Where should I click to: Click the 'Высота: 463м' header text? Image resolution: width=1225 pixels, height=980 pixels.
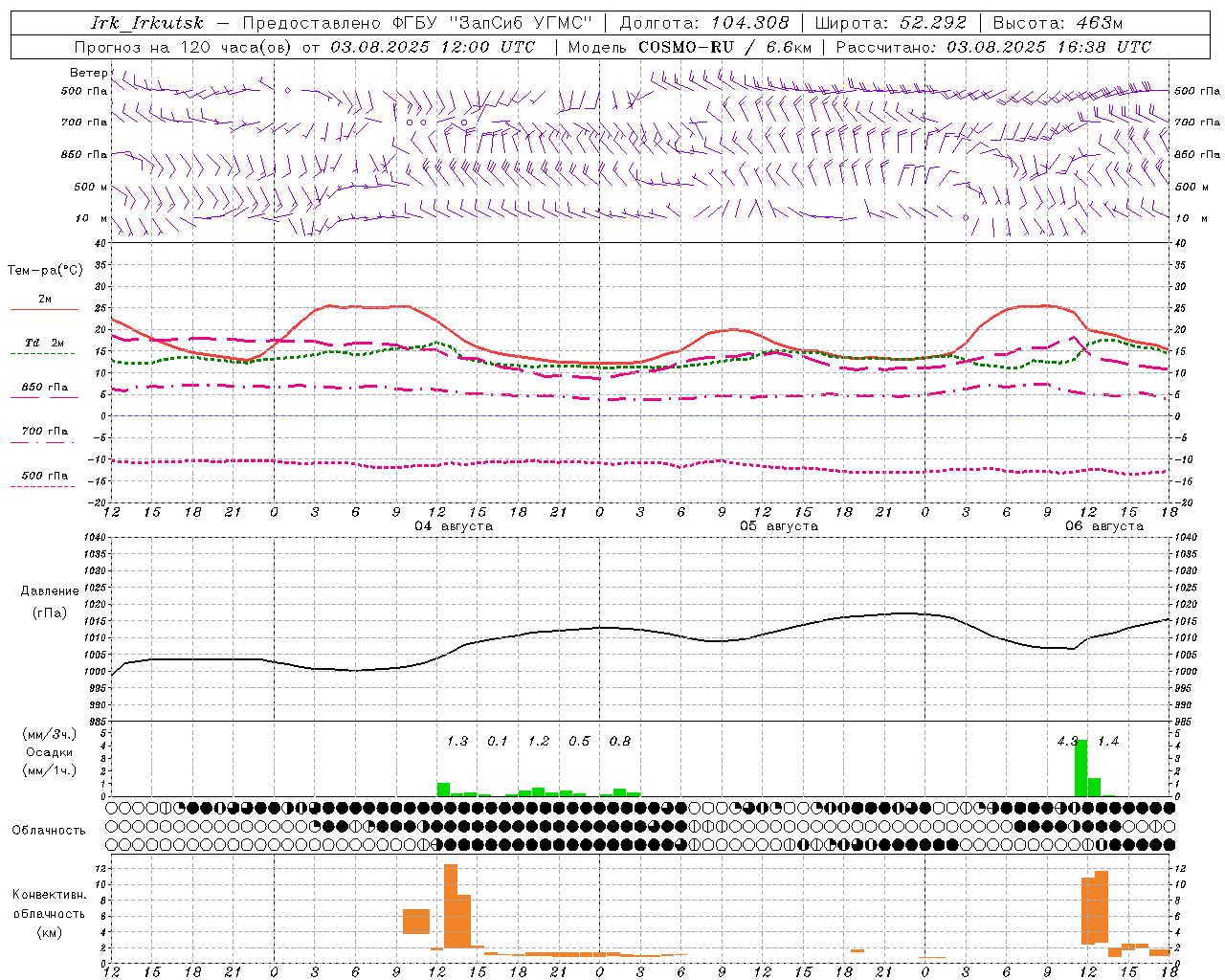coord(1058,23)
